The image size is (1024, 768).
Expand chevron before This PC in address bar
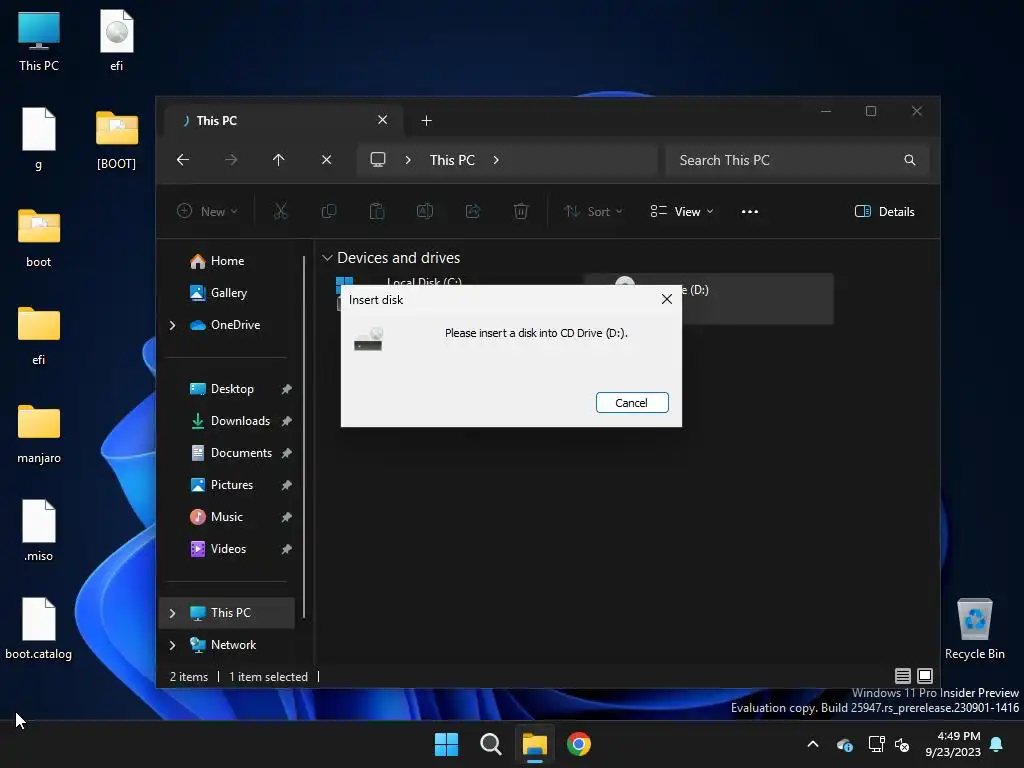click(408, 160)
